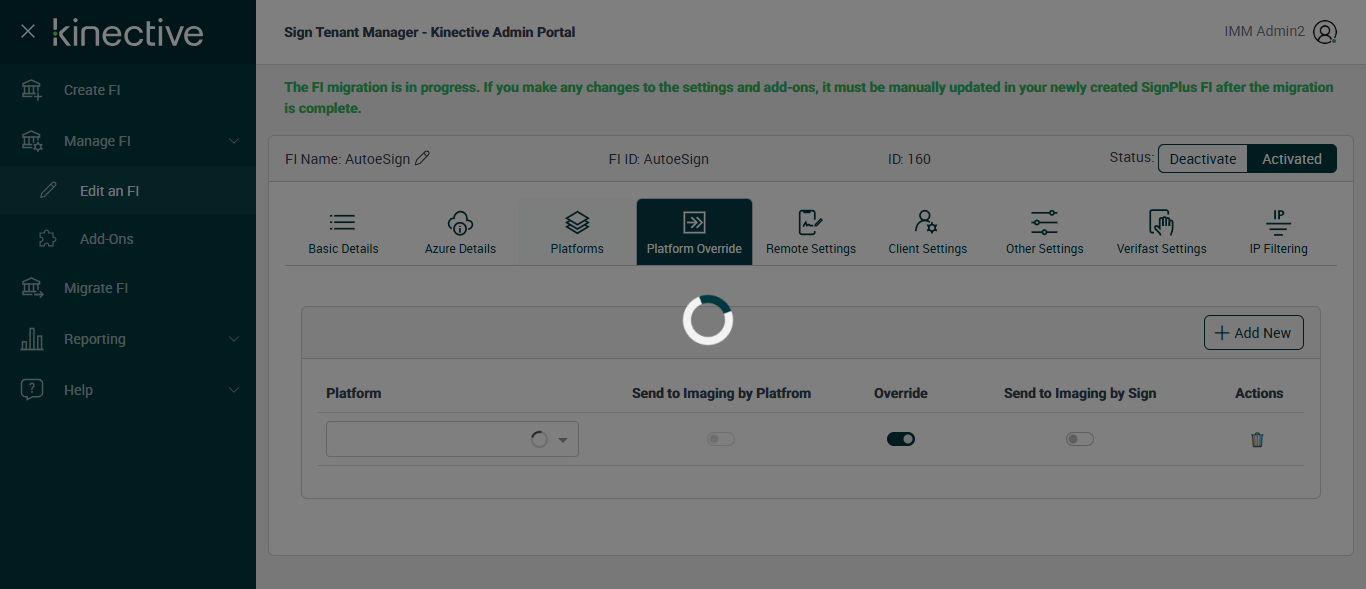Toggle Send to Imaging by Sign switch

pos(1080,439)
